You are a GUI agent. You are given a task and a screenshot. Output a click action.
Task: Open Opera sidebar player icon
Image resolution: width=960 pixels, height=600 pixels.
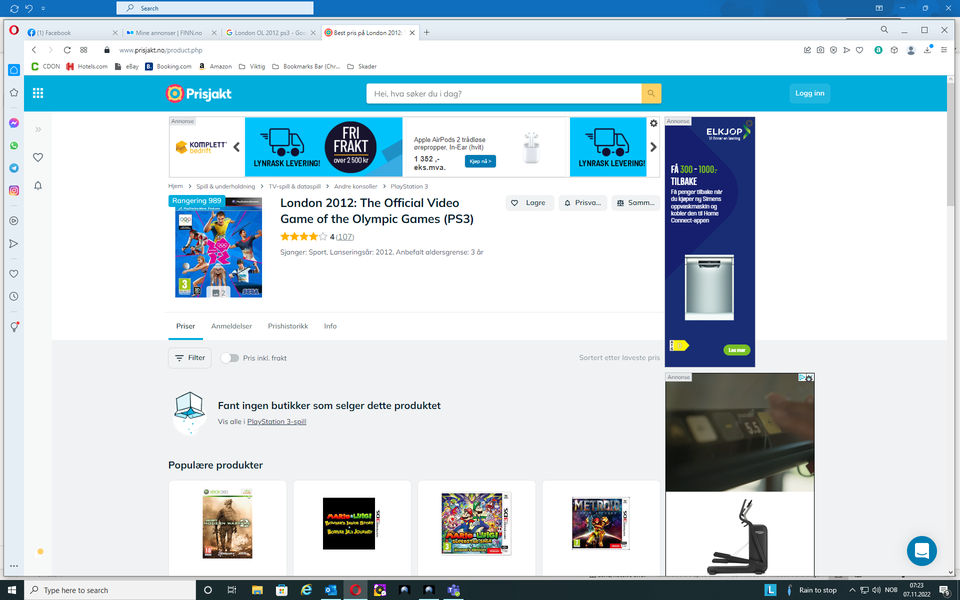point(13,221)
